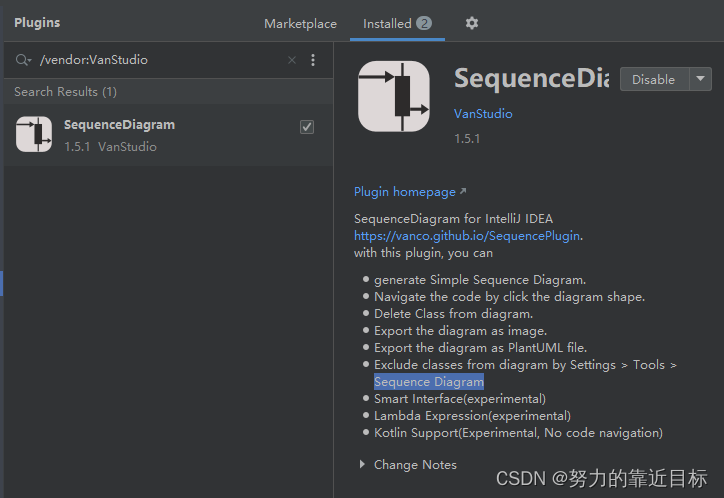Clear the plugin search field
Viewport: 724px width, 498px height.
click(292, 60)
